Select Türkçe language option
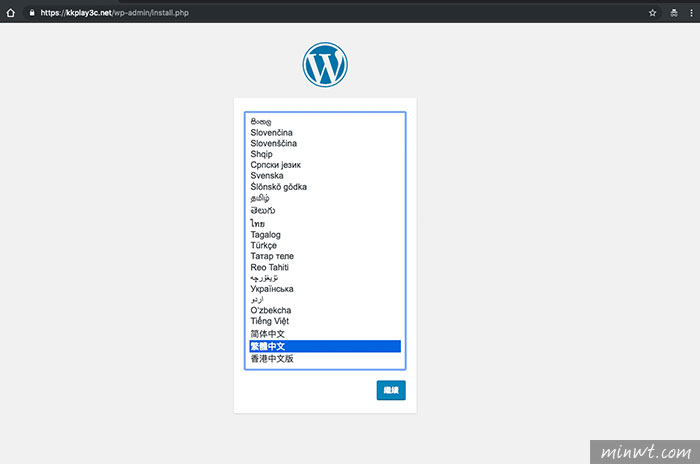The image size is (700, 464). pyautogui.click(x=325, y=245)
